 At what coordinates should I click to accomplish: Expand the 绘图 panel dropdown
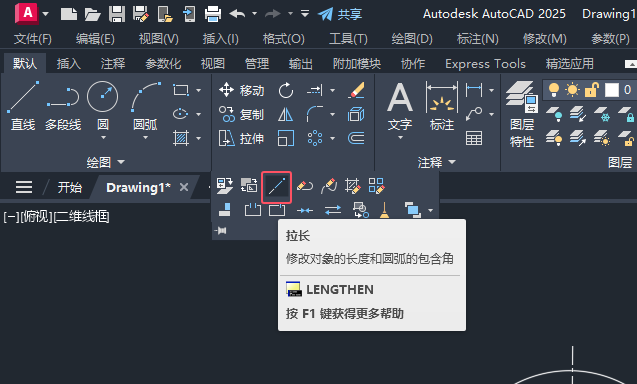click(x=106, y=163)
